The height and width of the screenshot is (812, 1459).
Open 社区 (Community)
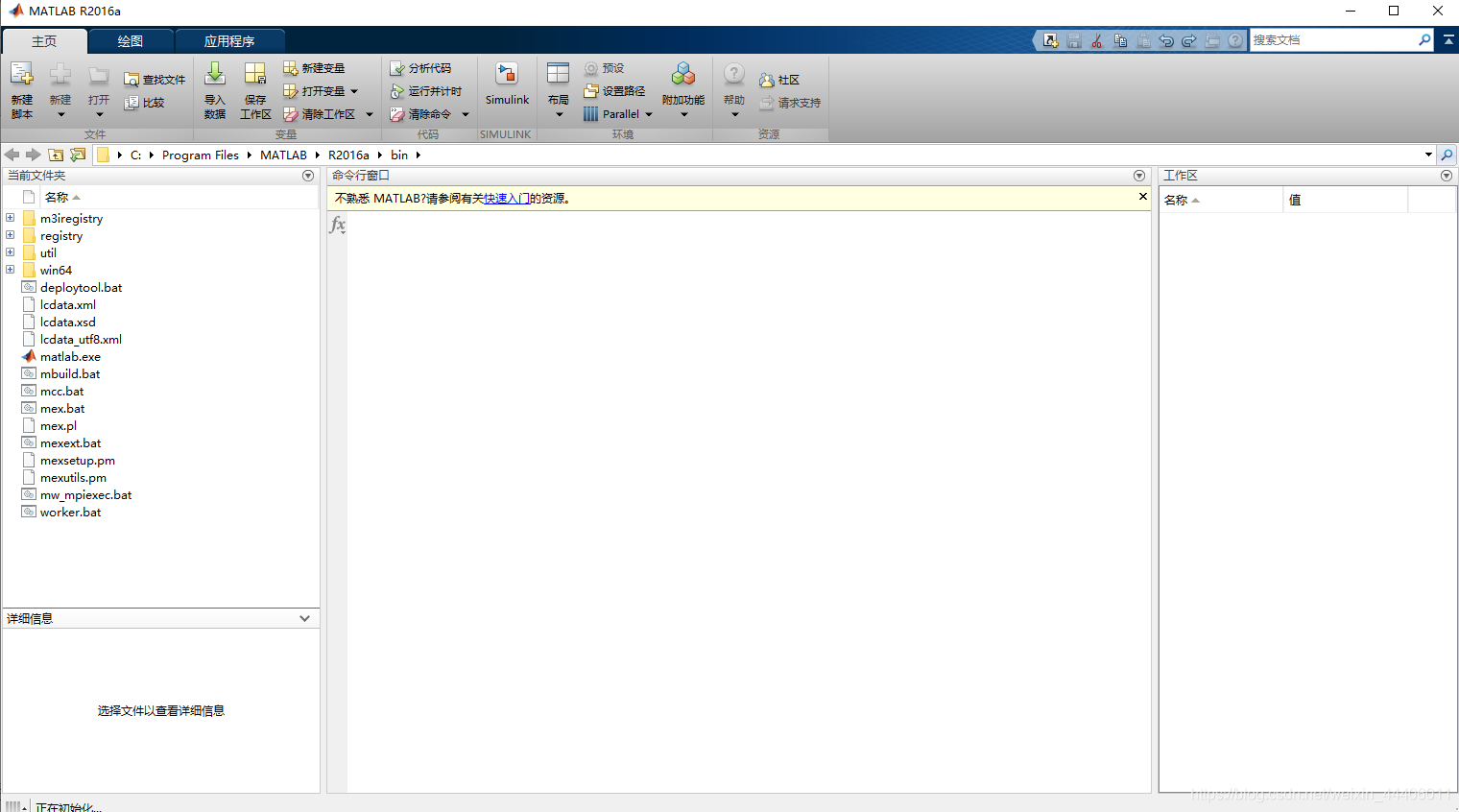779,80
